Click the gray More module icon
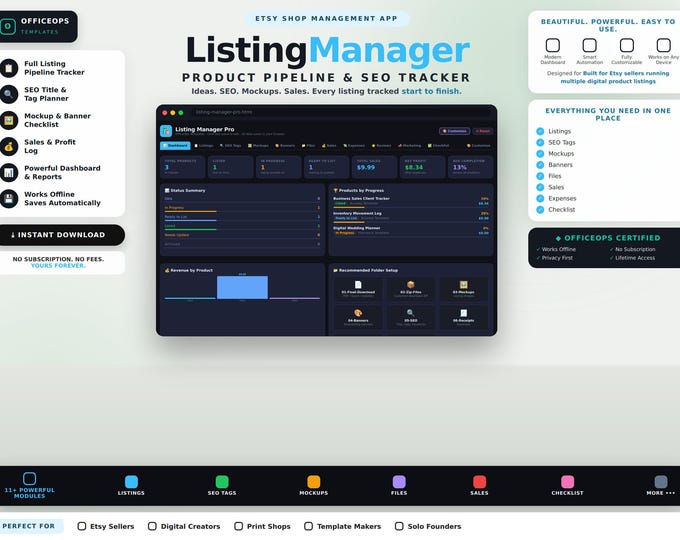 pos(660,481)
